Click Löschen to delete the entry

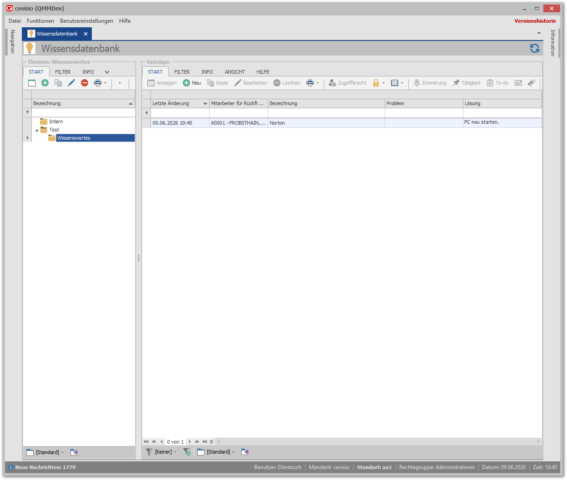tap(287, 83)
